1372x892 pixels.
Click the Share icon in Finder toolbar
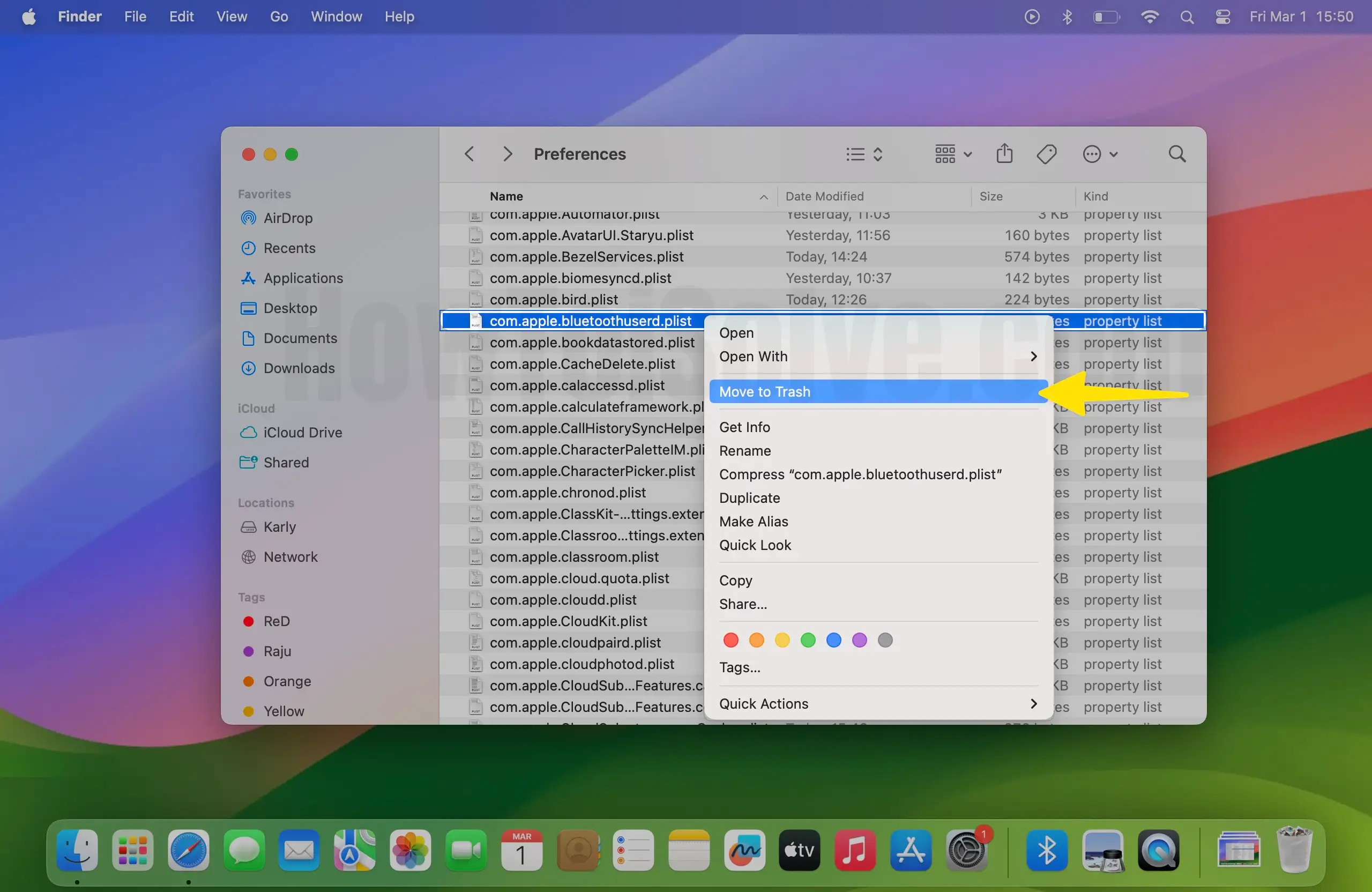point(1004,154)
